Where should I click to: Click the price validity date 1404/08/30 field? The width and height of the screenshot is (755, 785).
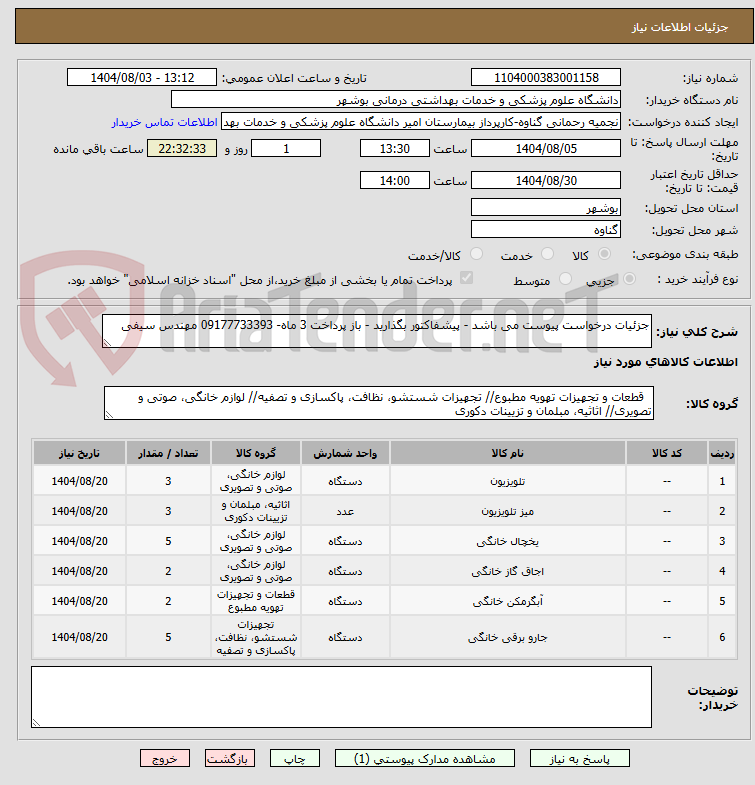(x=546, y=181)
